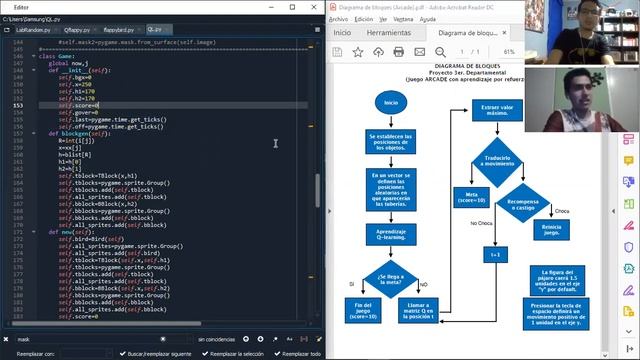Select the 'Diagrama de bloqu...' document tab
Viewport: 640px width, 360px height.
pyautogui.click(x=468, y=33)
